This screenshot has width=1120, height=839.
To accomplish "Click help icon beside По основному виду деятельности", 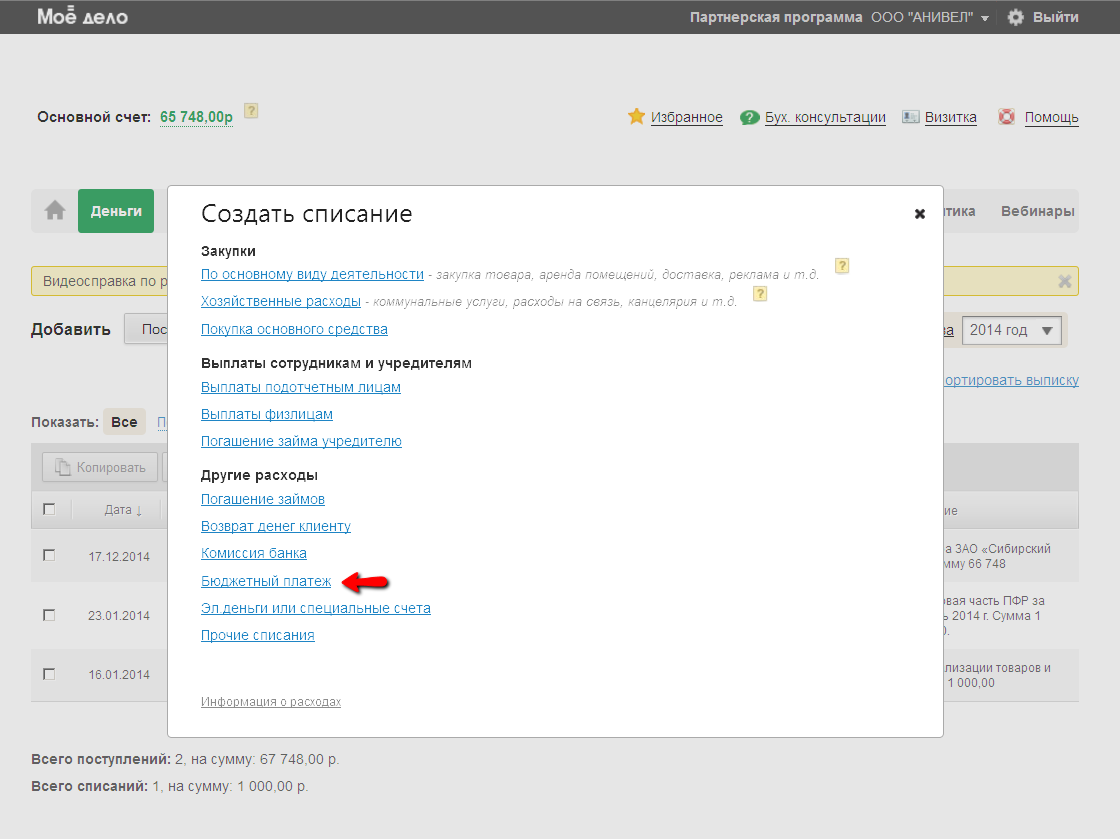I will [x=842, y=266].
